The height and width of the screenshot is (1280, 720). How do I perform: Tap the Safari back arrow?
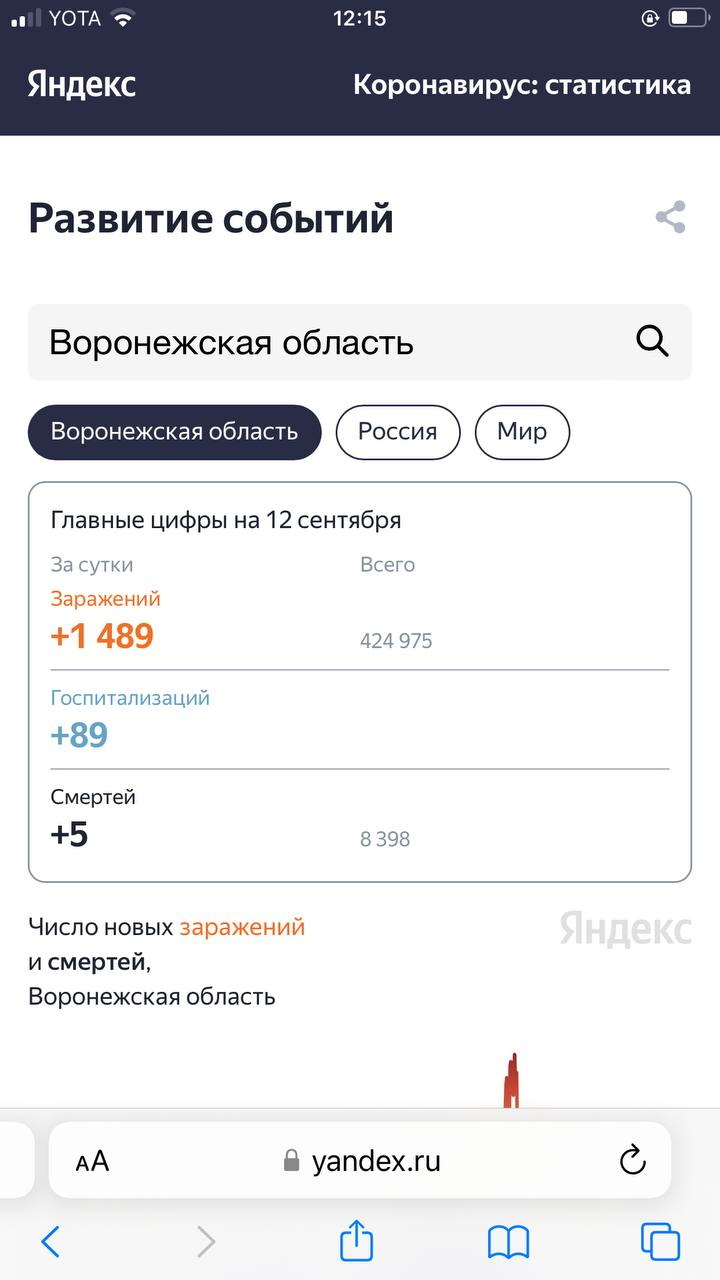50,1242
